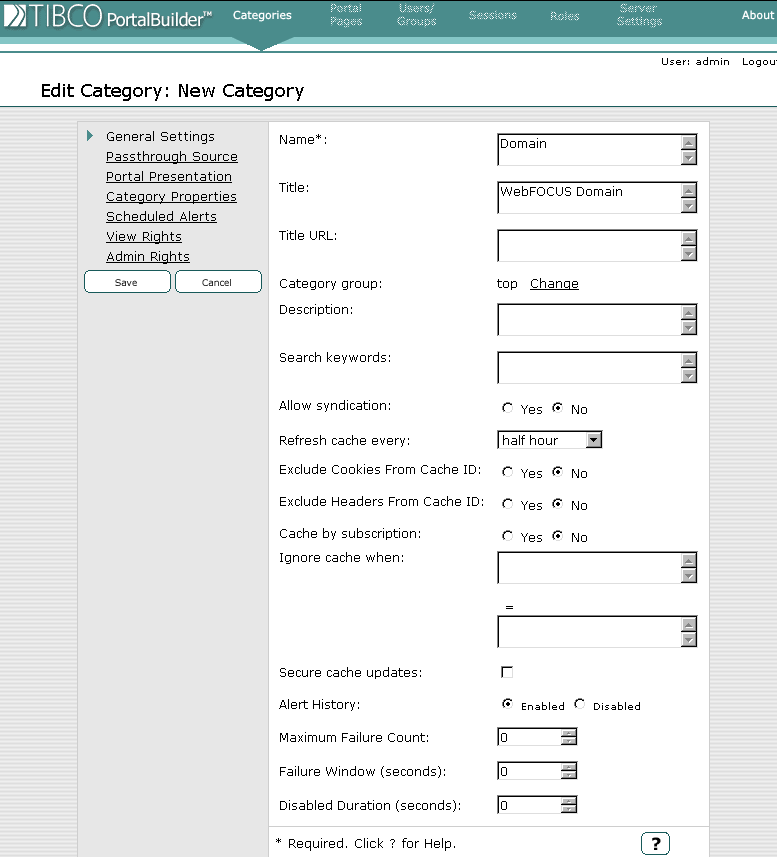Decrease the Failure Window seconds spinner
Viewport: 777px width, 857px height.
click(x=569, y=776)
